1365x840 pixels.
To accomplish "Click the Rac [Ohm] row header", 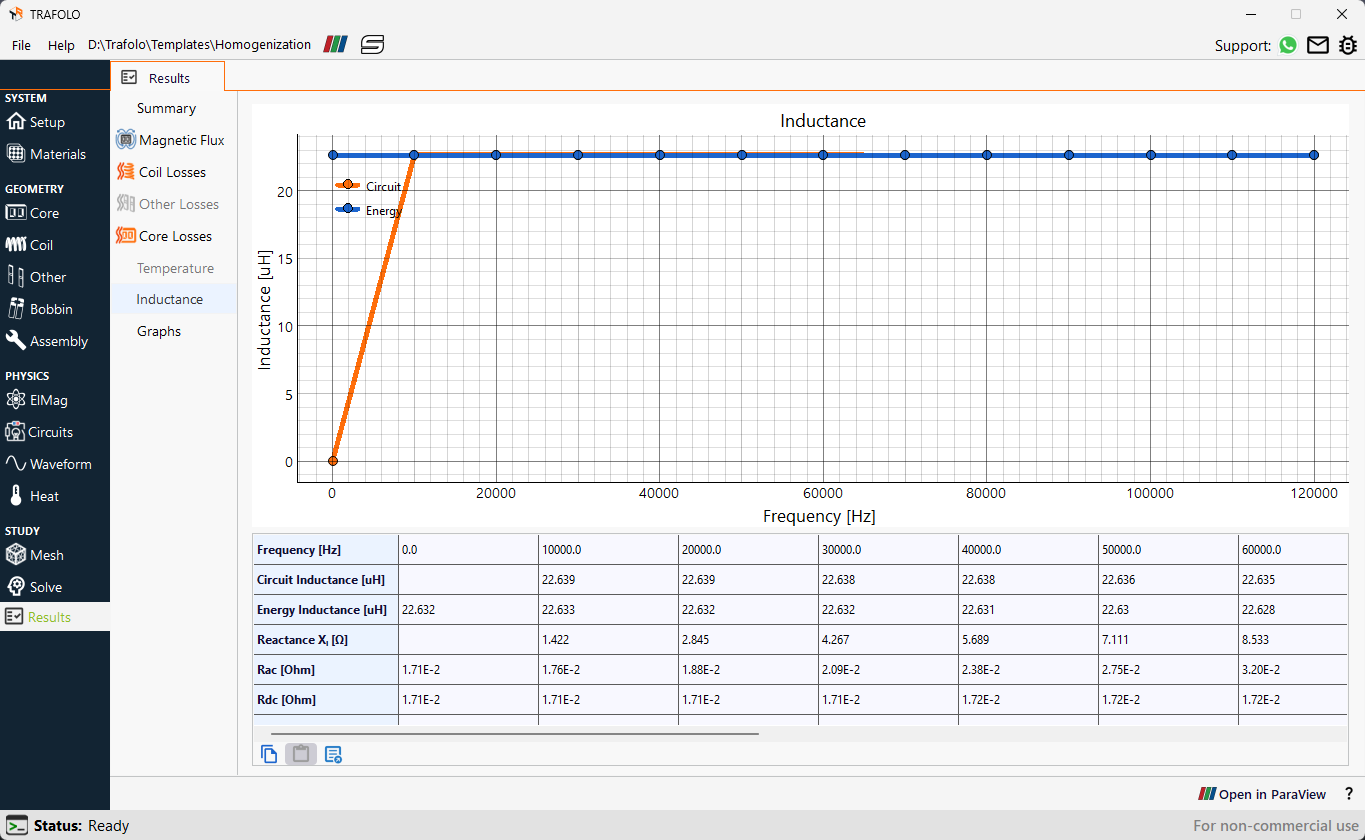I will [x=325, y=670].
